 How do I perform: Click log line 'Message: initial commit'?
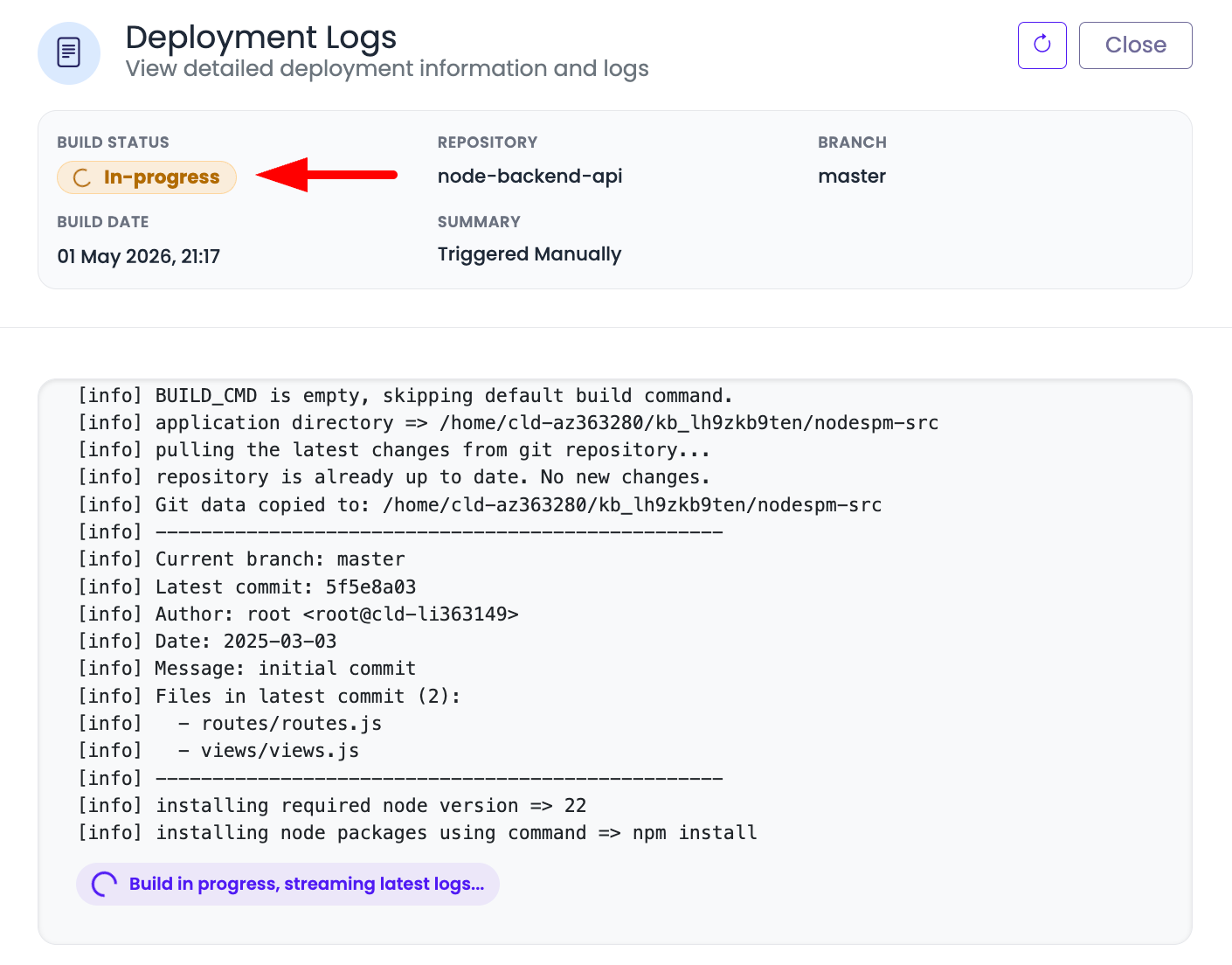(x=247, y=669)
